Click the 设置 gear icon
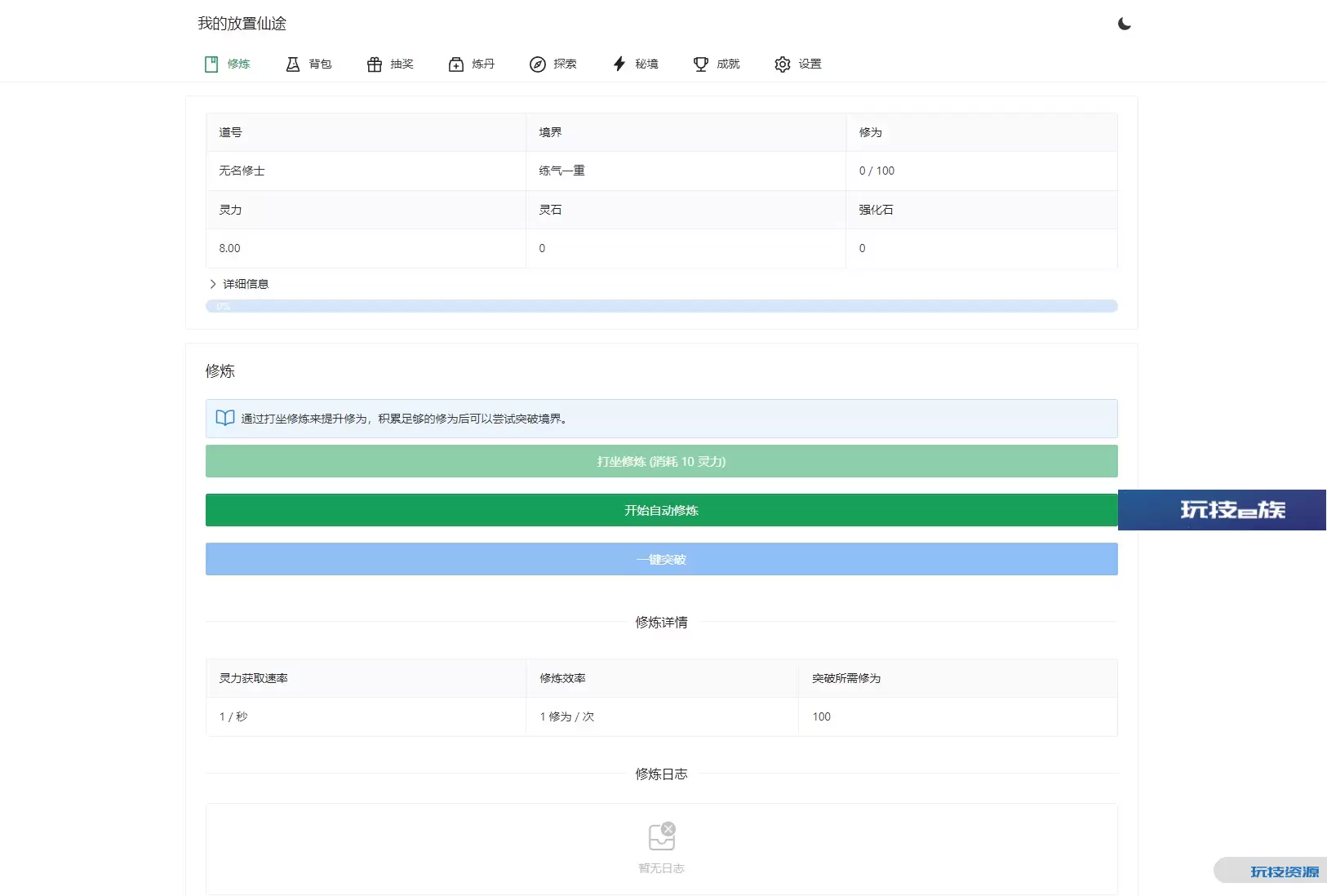This screenshot has height=896, width=1327. click(783, 64)
